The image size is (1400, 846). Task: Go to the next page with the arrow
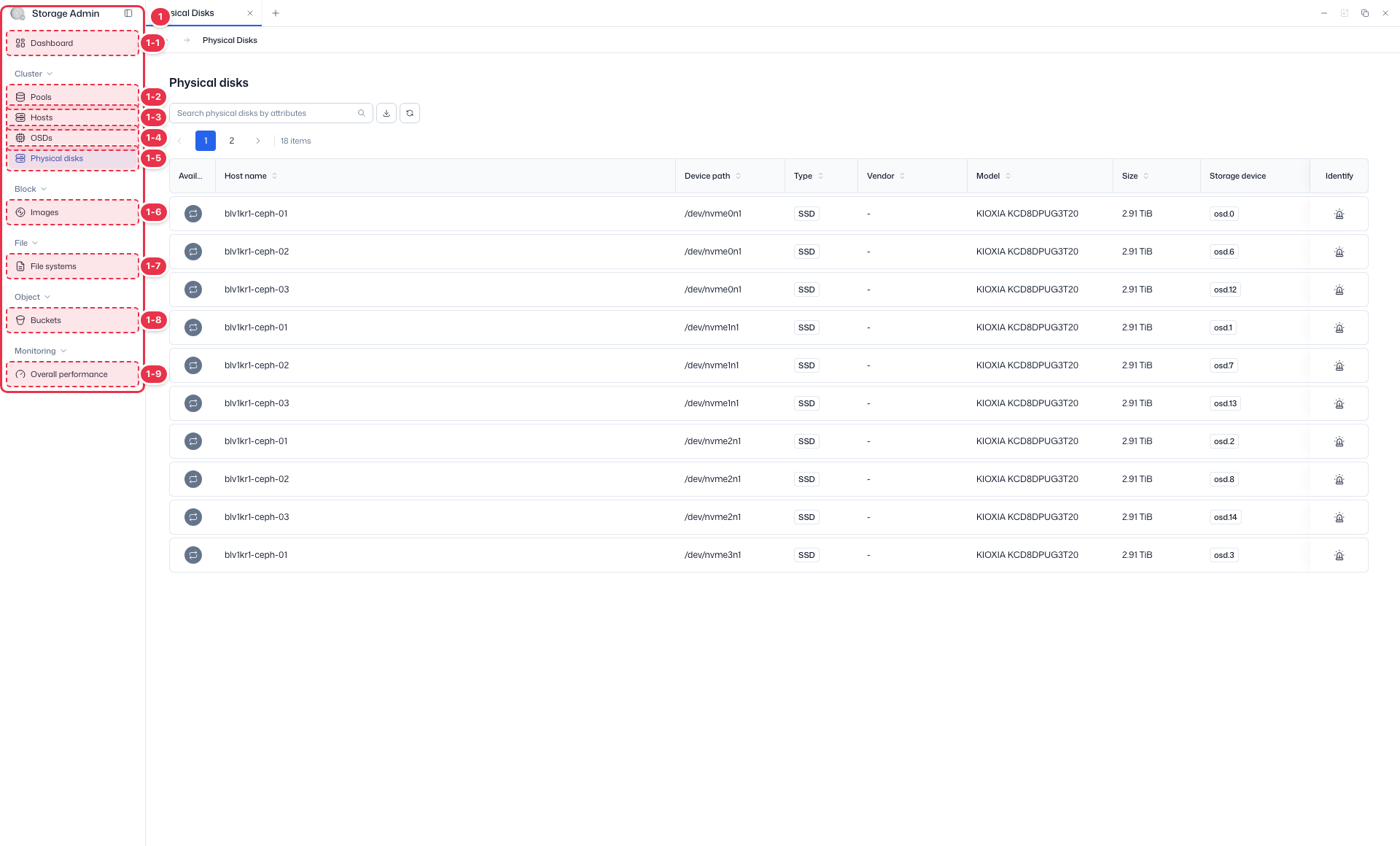tap(258, 141)
